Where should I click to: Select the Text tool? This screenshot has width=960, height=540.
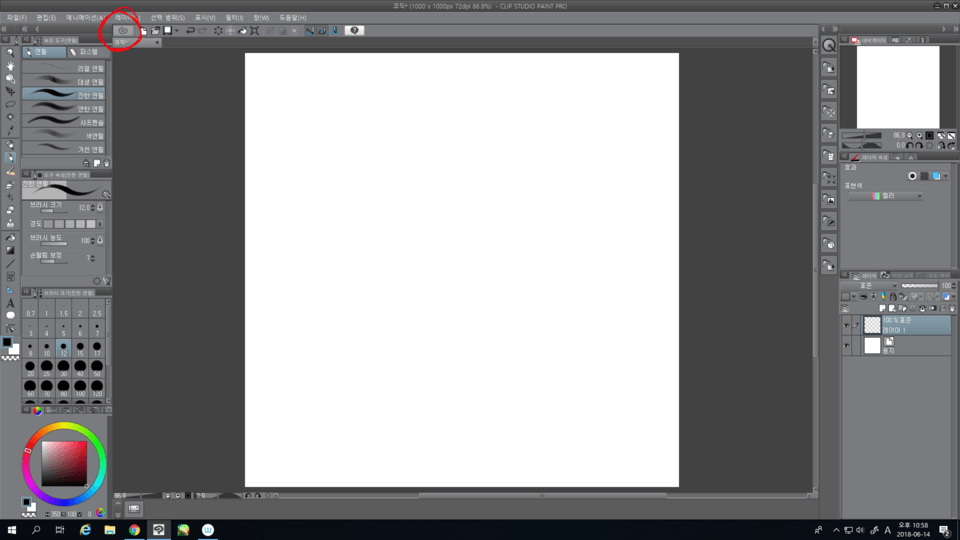point(10,303)
